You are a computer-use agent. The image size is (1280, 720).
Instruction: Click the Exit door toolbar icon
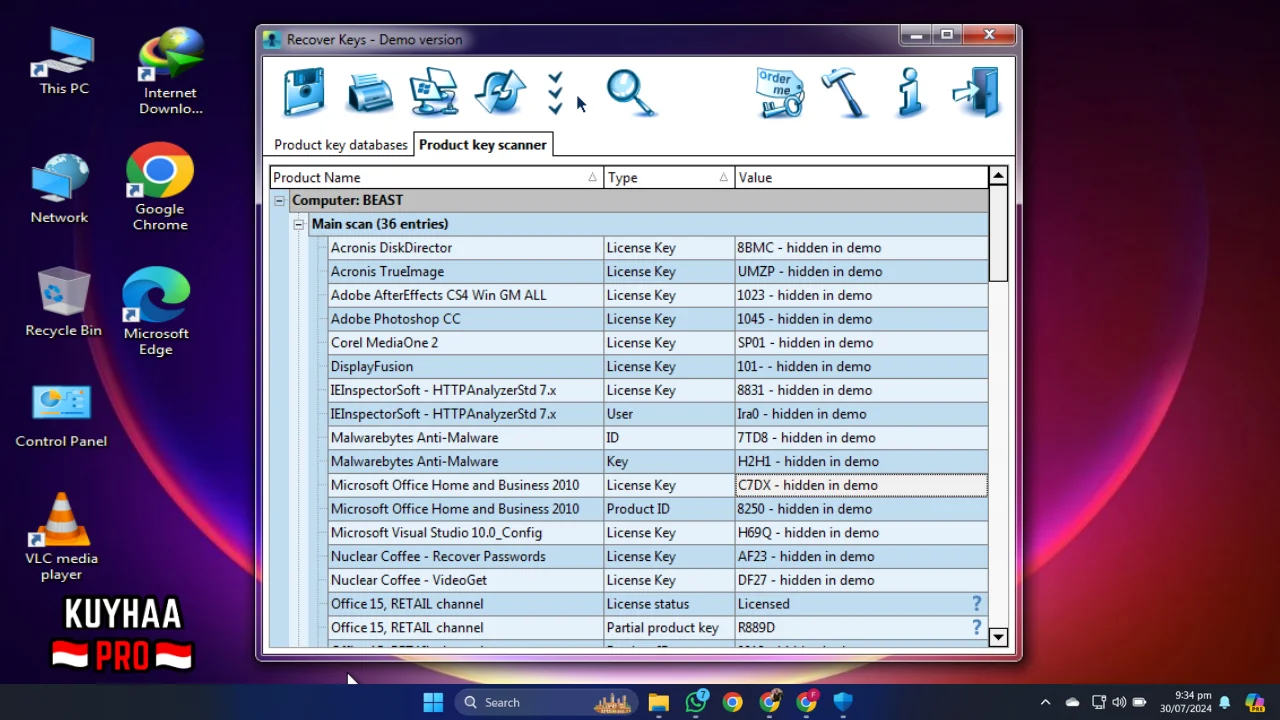[976, 92]
